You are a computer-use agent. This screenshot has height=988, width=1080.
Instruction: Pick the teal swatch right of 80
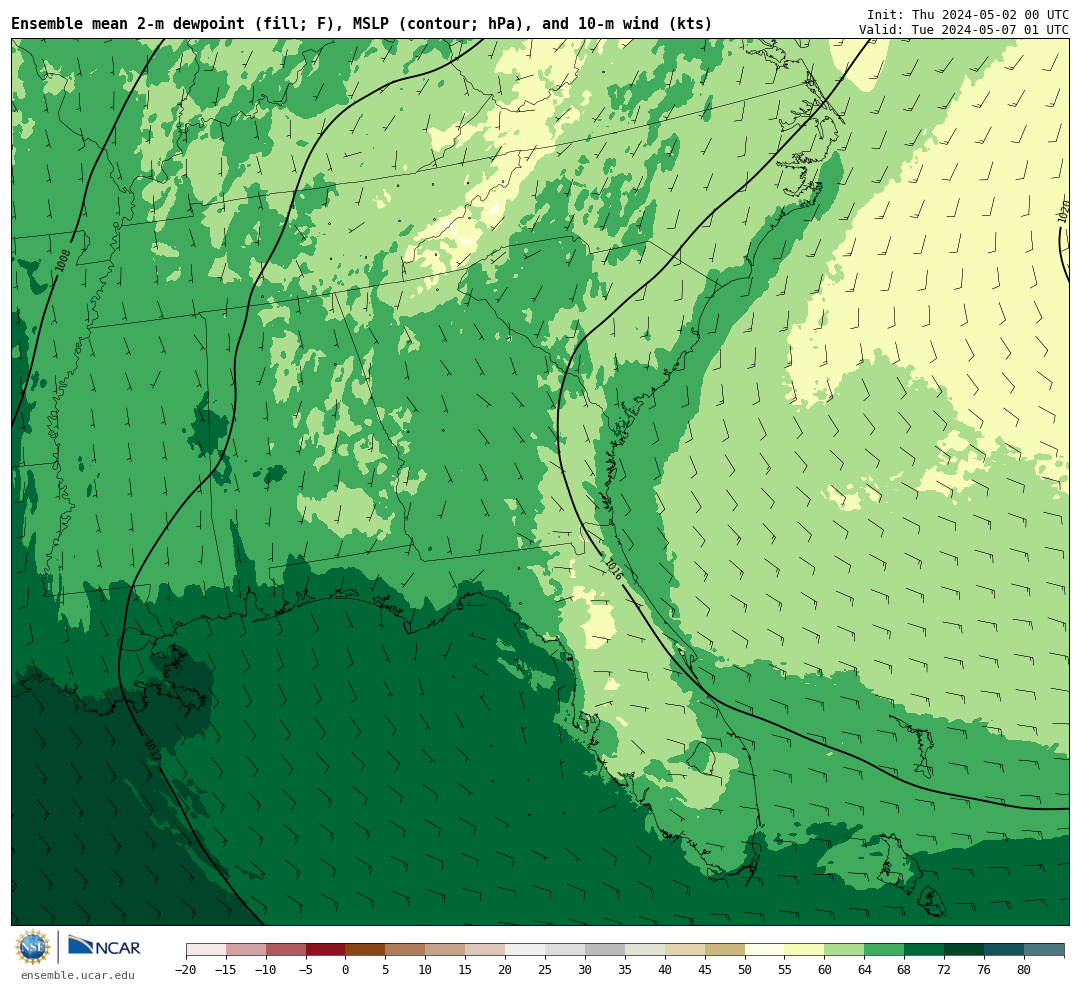click(1045, 950)
